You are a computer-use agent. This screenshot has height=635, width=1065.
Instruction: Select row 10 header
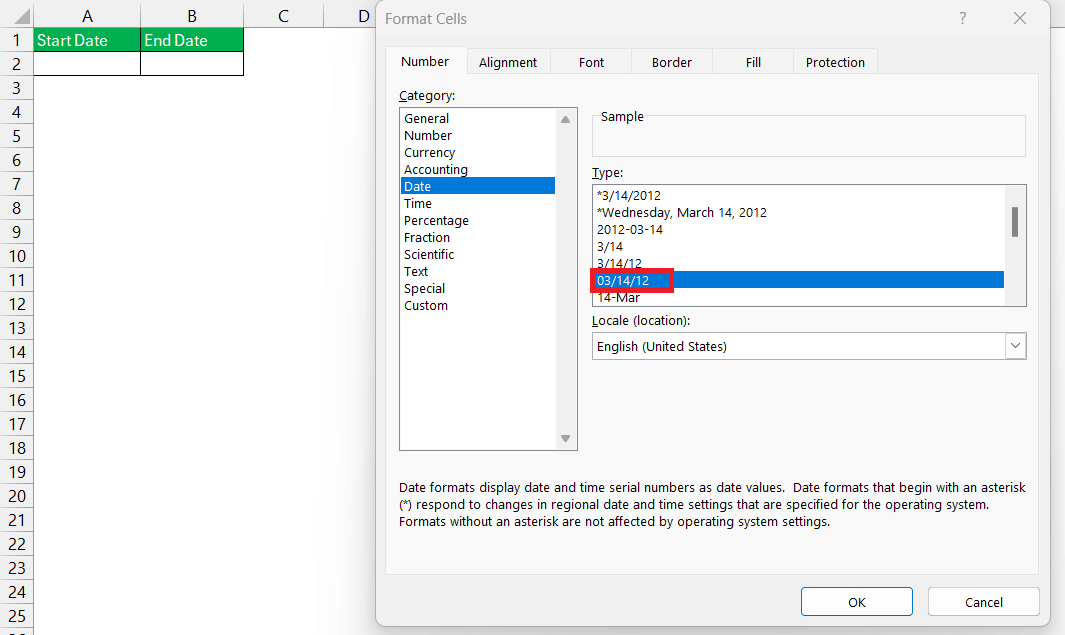point(16,256)
